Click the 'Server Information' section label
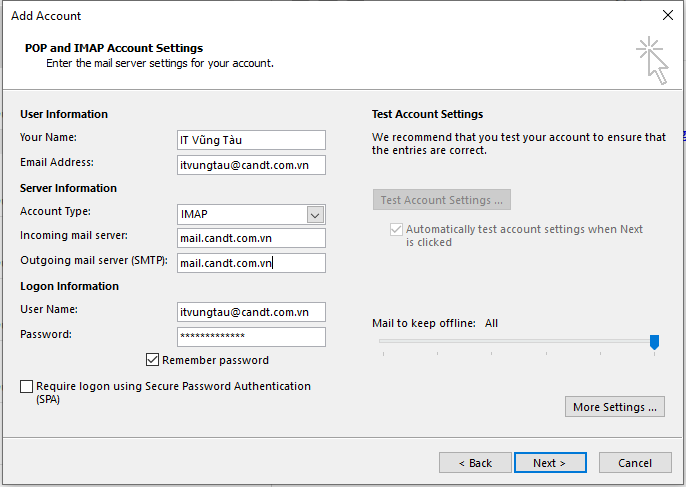This screenshot has height=487, width=686. (x=68, y=188)
